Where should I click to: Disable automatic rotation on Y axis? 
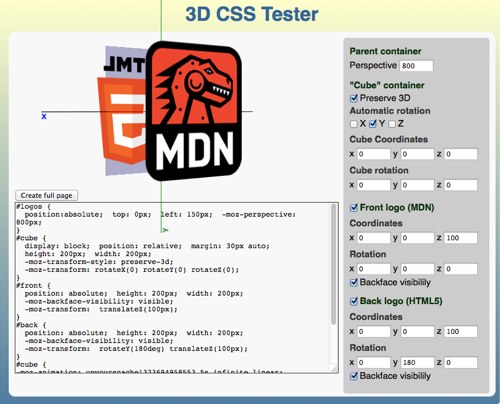373,124
